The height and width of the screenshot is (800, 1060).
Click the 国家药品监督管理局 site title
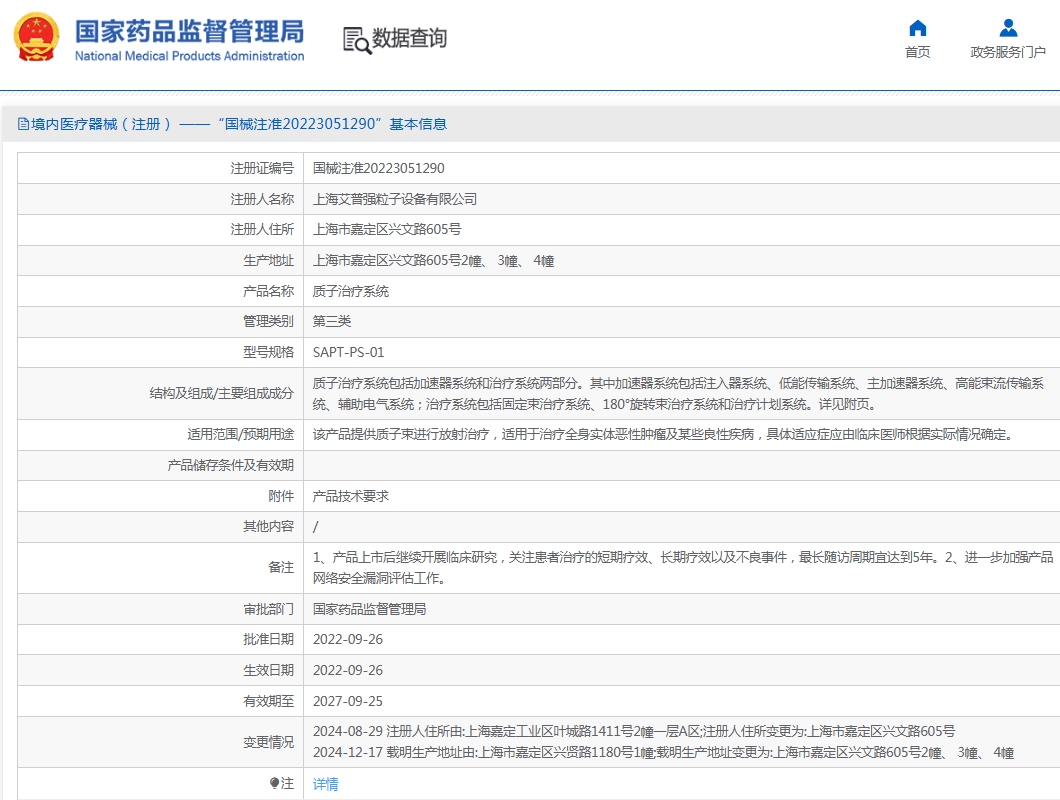[x=189, y=31]
